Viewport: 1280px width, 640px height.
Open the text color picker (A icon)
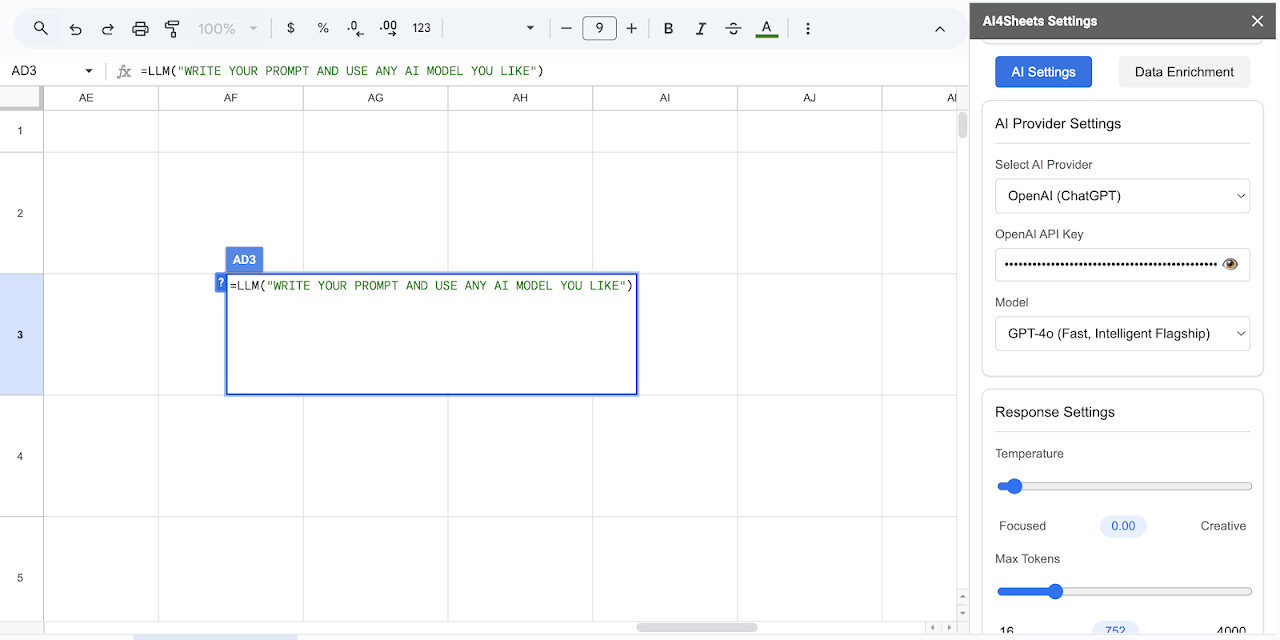coord(767,28)
